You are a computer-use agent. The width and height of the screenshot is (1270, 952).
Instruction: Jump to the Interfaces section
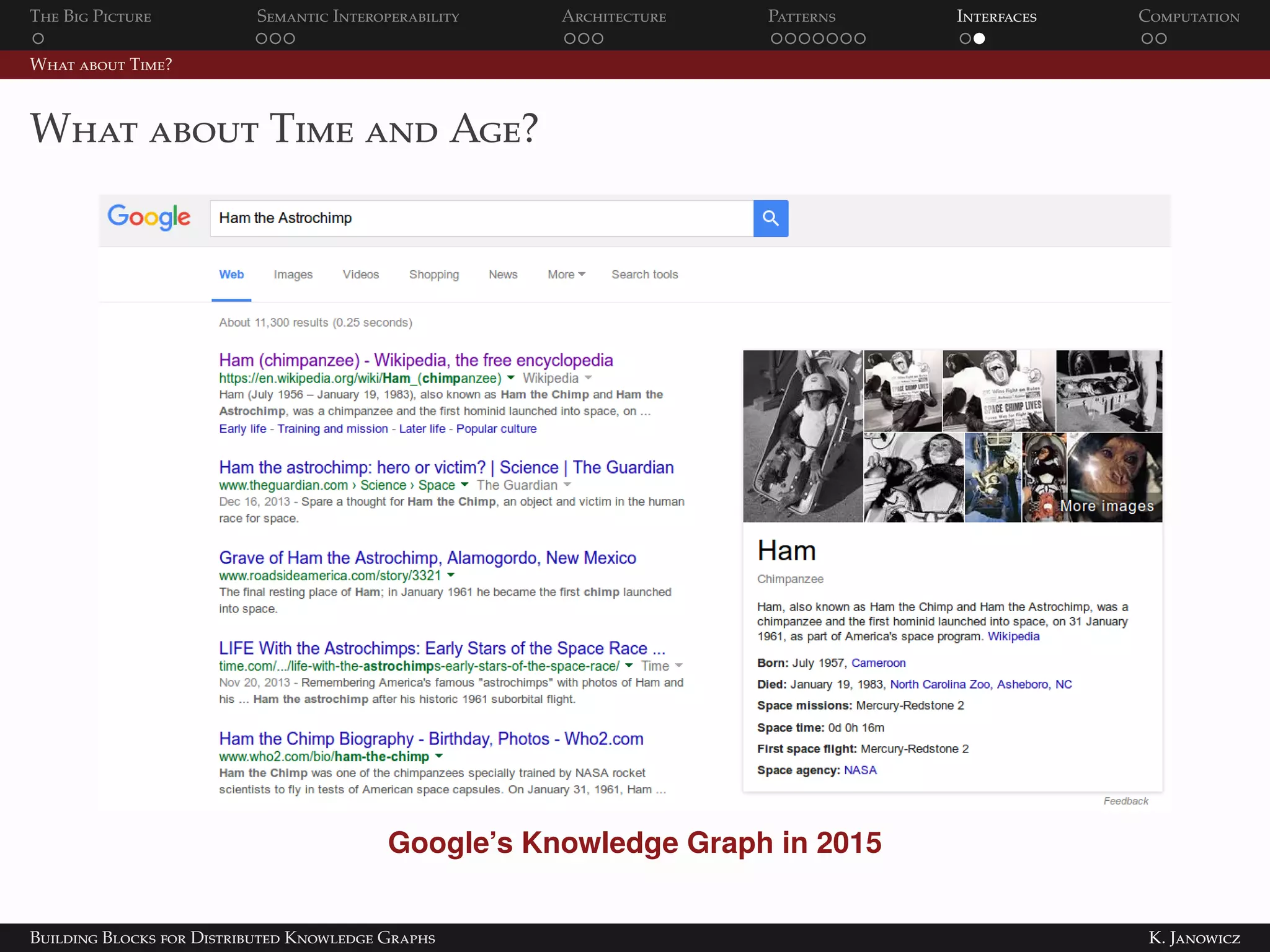pos(997,17)
